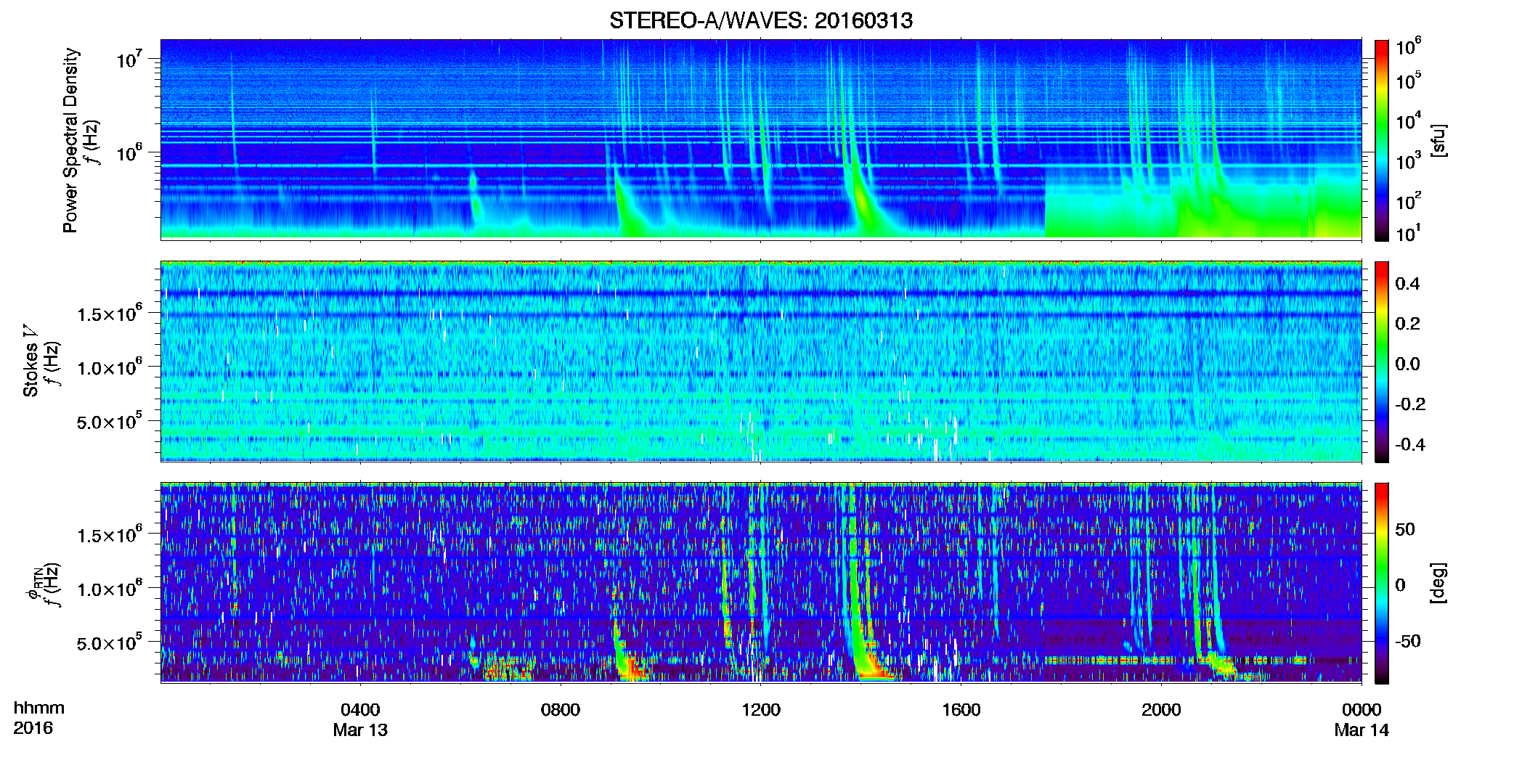Select the Mar 14 date label
1522x784 pixels.
1362,730
